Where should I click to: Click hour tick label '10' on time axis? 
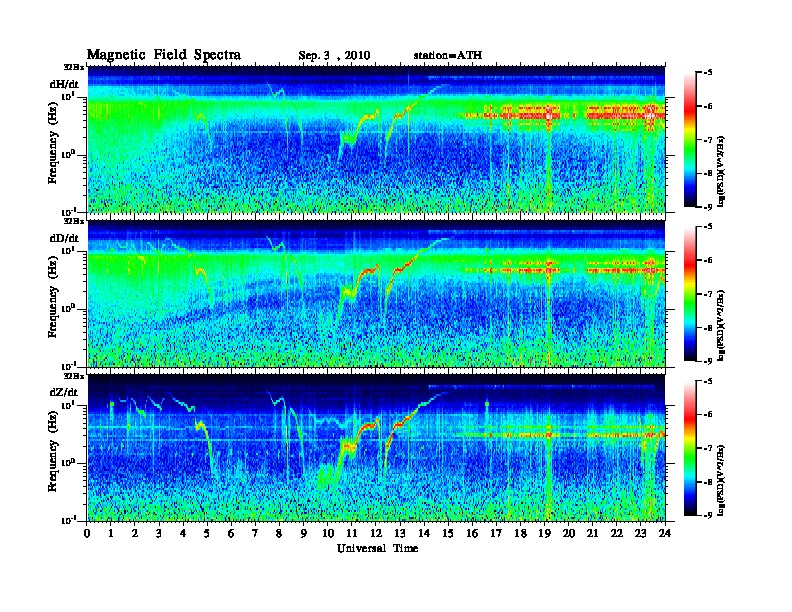[x=328, y=533]
